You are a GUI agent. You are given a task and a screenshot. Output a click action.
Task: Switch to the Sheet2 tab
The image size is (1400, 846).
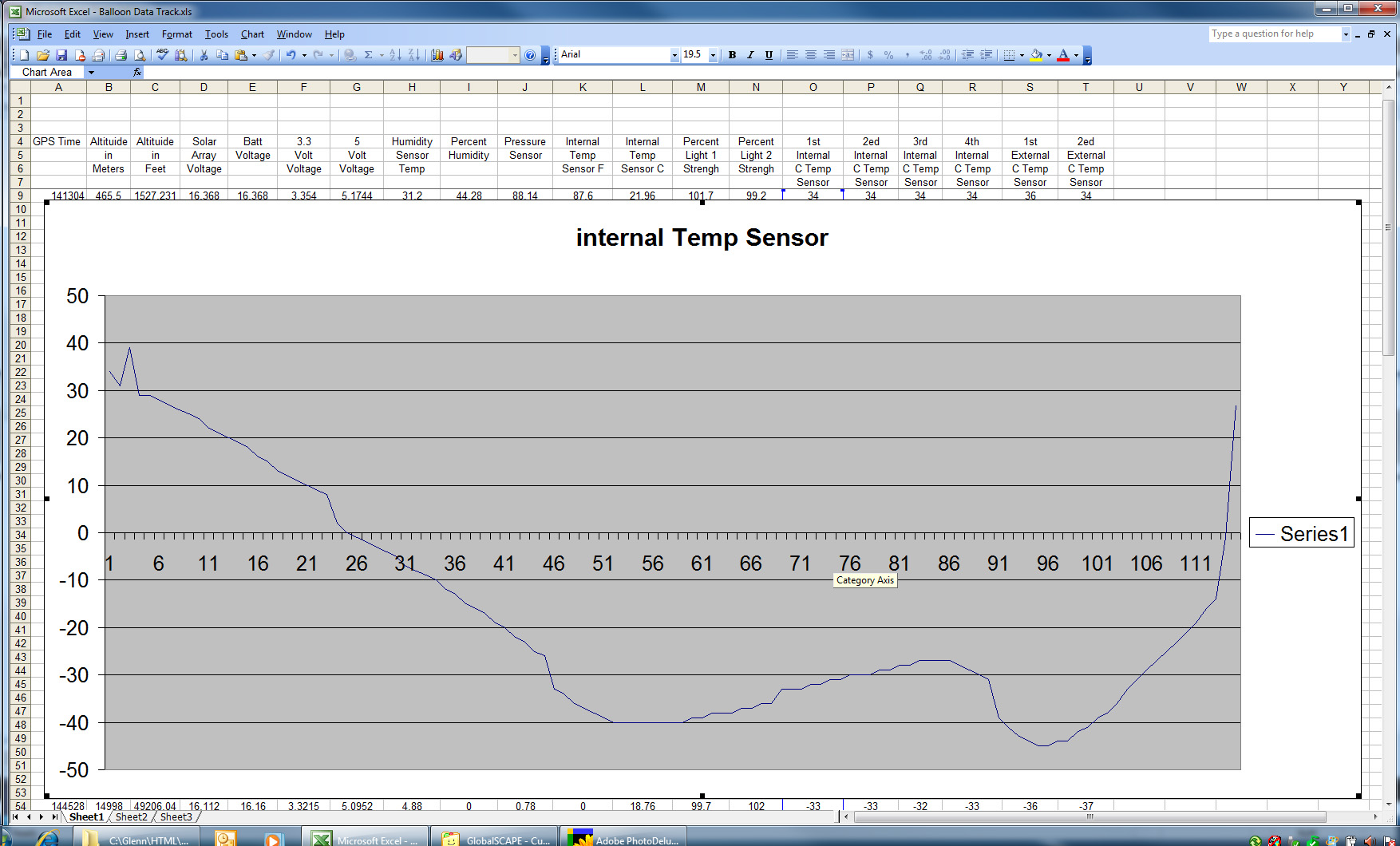[x=131, y=817]
